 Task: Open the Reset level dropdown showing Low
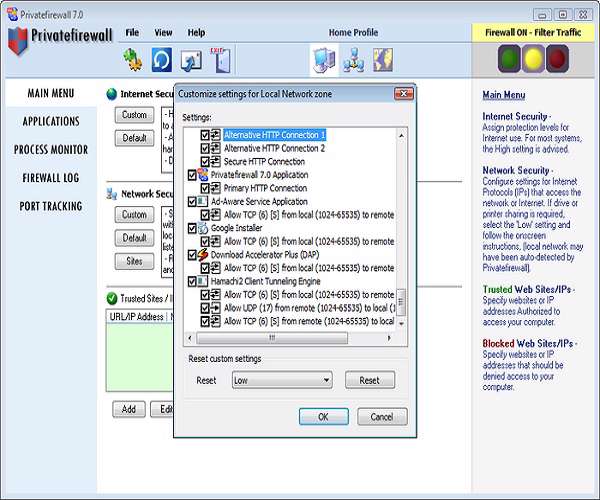pos(282,380)
